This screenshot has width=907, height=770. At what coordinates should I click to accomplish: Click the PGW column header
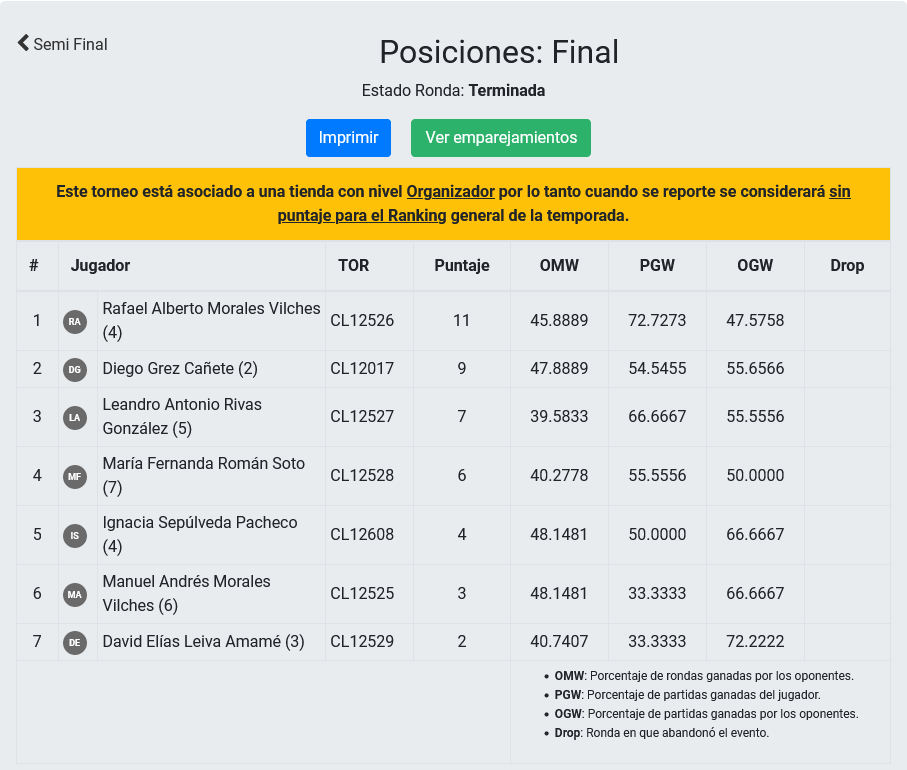(x=657, y=266)
